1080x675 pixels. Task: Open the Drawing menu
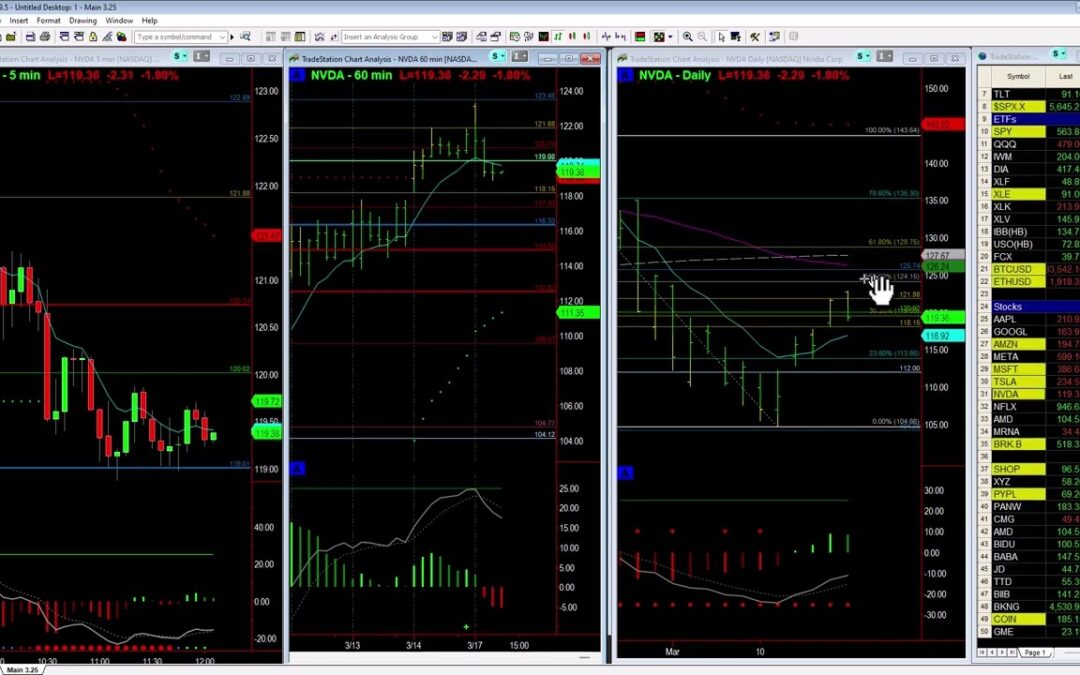(x=83, y=20)
